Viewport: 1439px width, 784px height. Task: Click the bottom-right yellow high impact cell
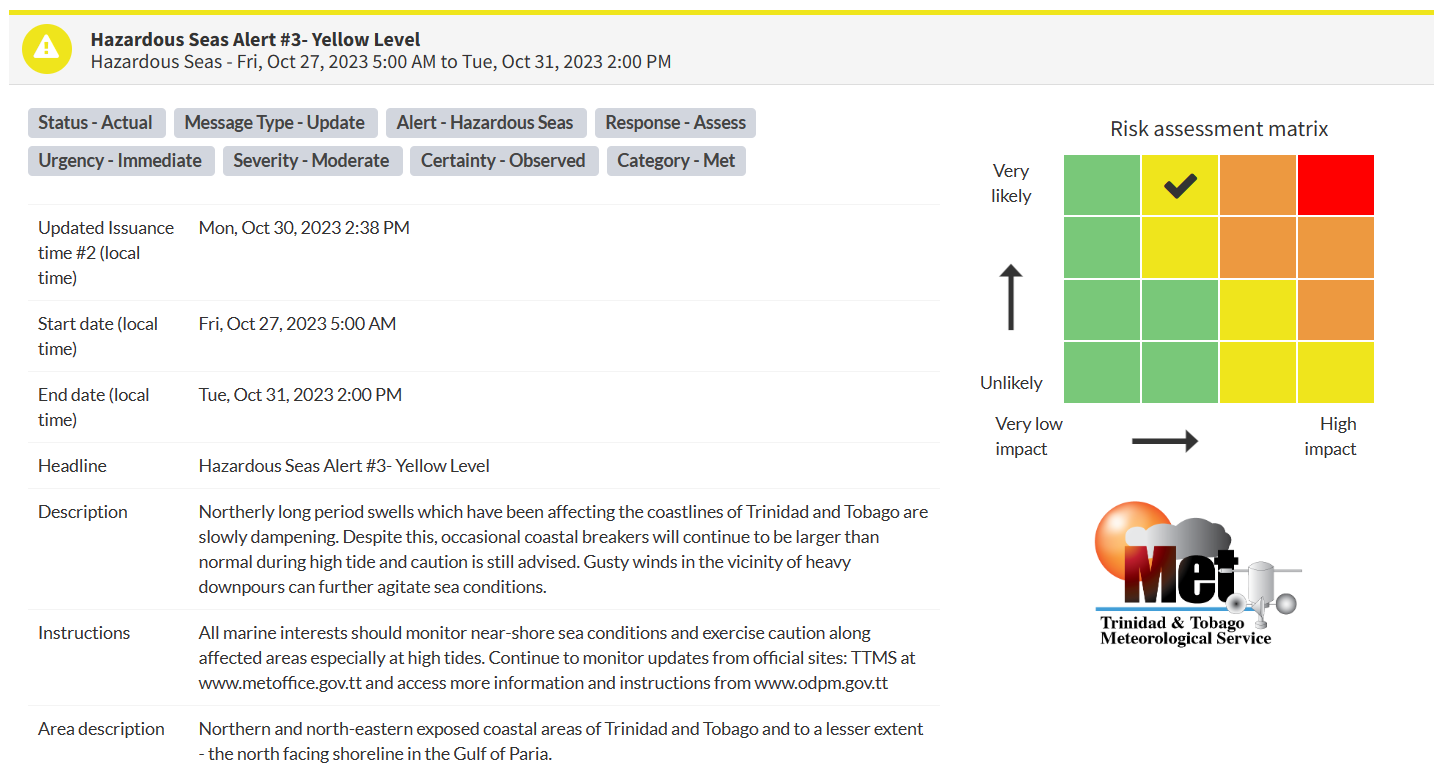pos(1336,373)
